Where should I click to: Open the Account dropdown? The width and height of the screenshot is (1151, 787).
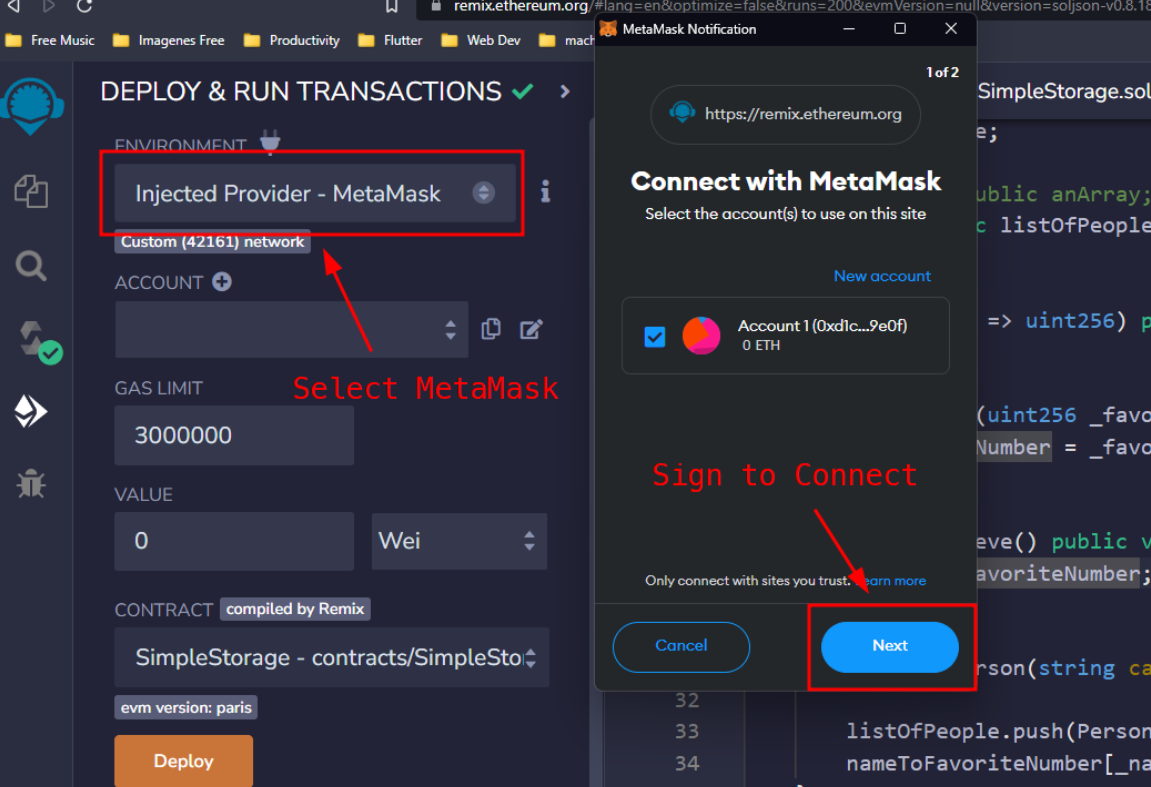[291, 329]
